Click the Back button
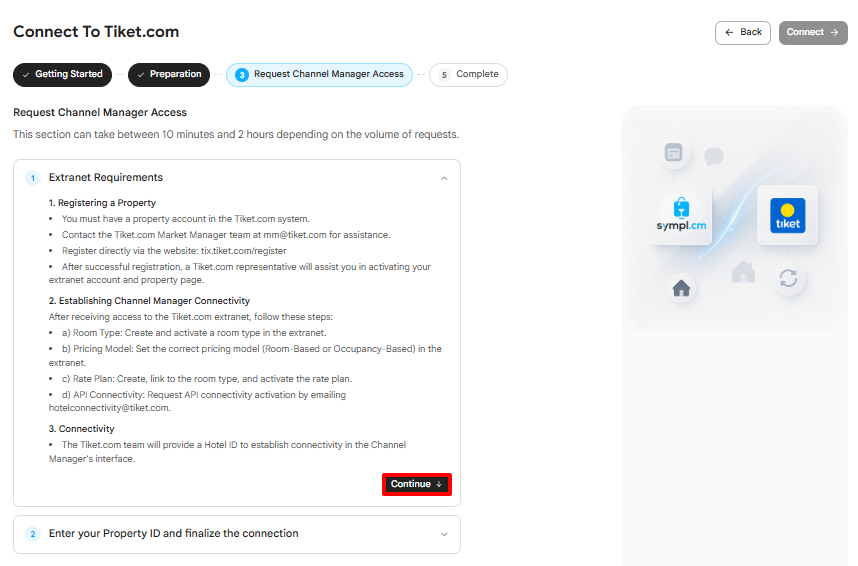Viewport: 858px width, 566px height. click(743, 33)
